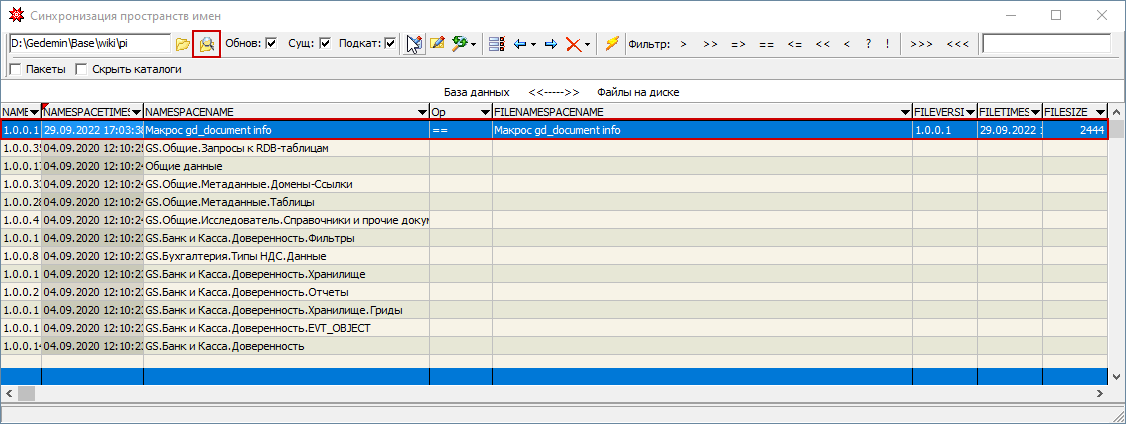
Task: Open the FILESIZE column header dropdown
Action: [x=1100, y=111]
